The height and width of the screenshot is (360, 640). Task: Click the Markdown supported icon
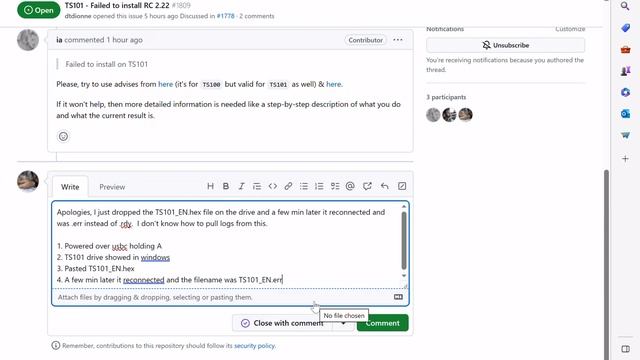tap(398, 297)
